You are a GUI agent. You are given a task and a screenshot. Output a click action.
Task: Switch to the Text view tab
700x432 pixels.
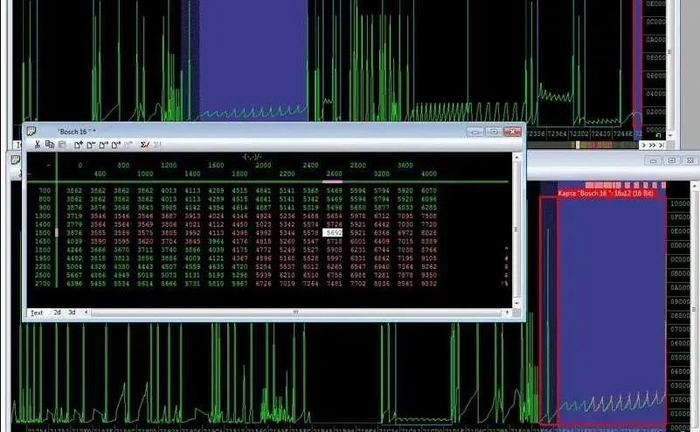(x=37, y=313)
